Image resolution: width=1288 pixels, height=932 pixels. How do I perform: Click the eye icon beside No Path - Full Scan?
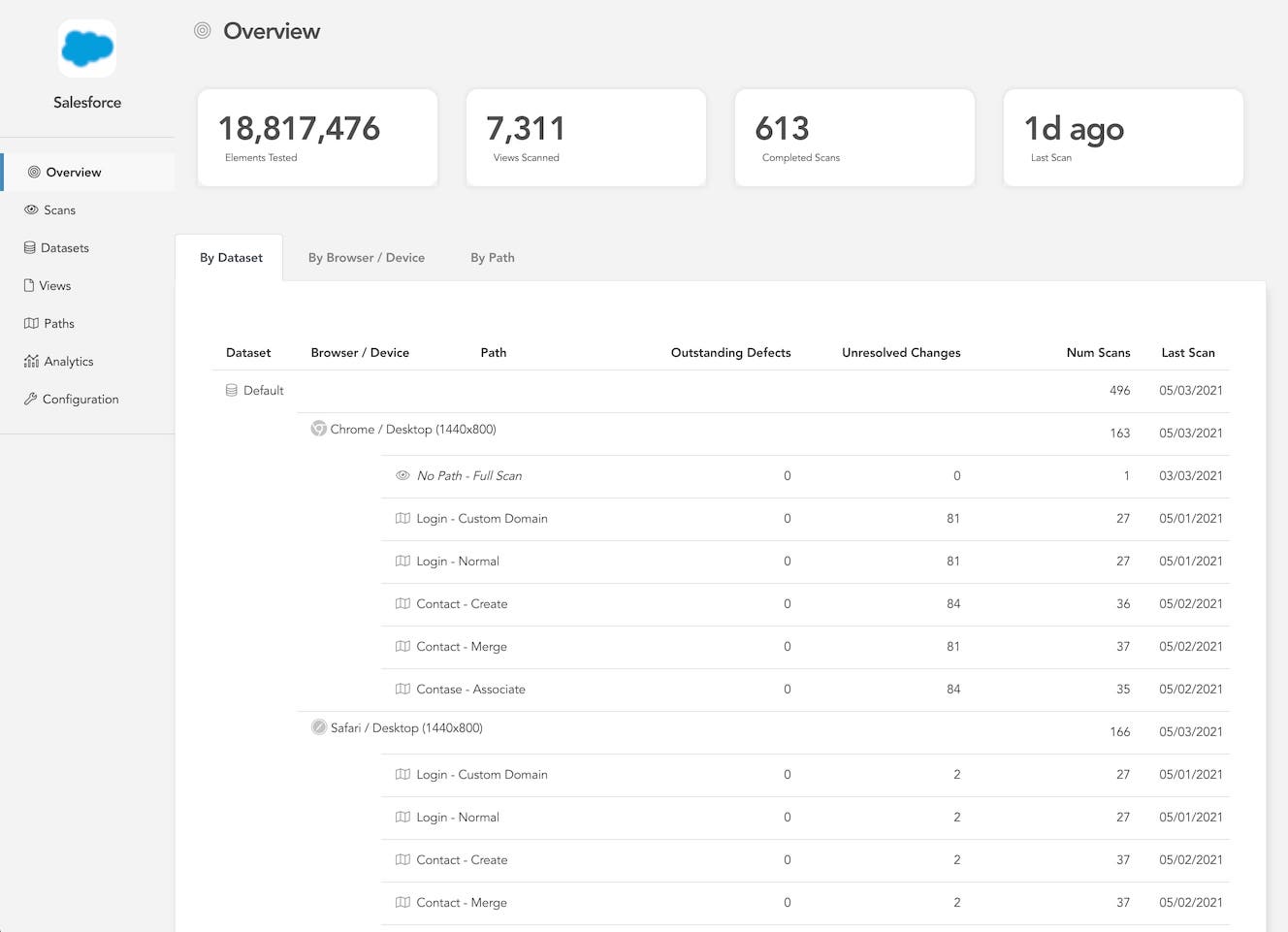pyautogui.click(x=402, y=475)
